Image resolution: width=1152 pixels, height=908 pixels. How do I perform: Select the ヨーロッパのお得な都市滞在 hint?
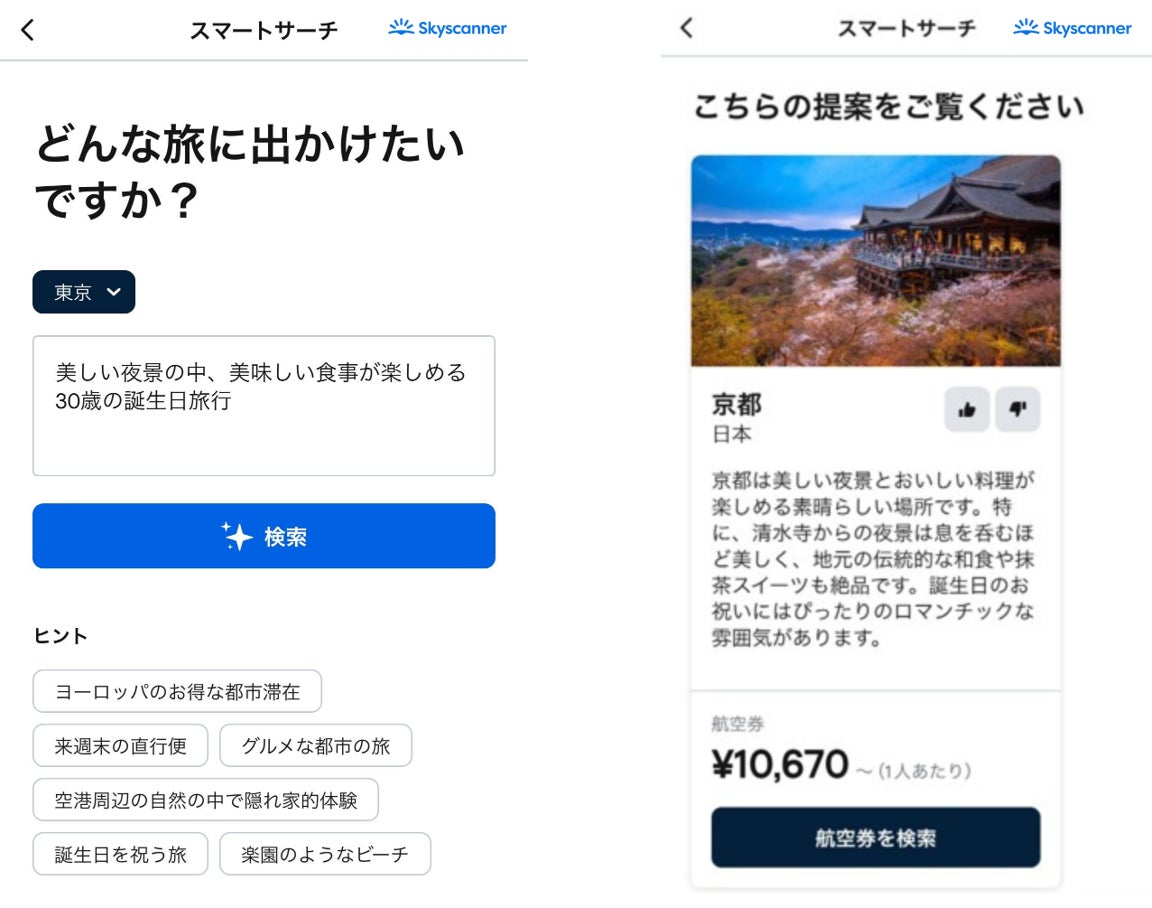(x=177, y=691)
